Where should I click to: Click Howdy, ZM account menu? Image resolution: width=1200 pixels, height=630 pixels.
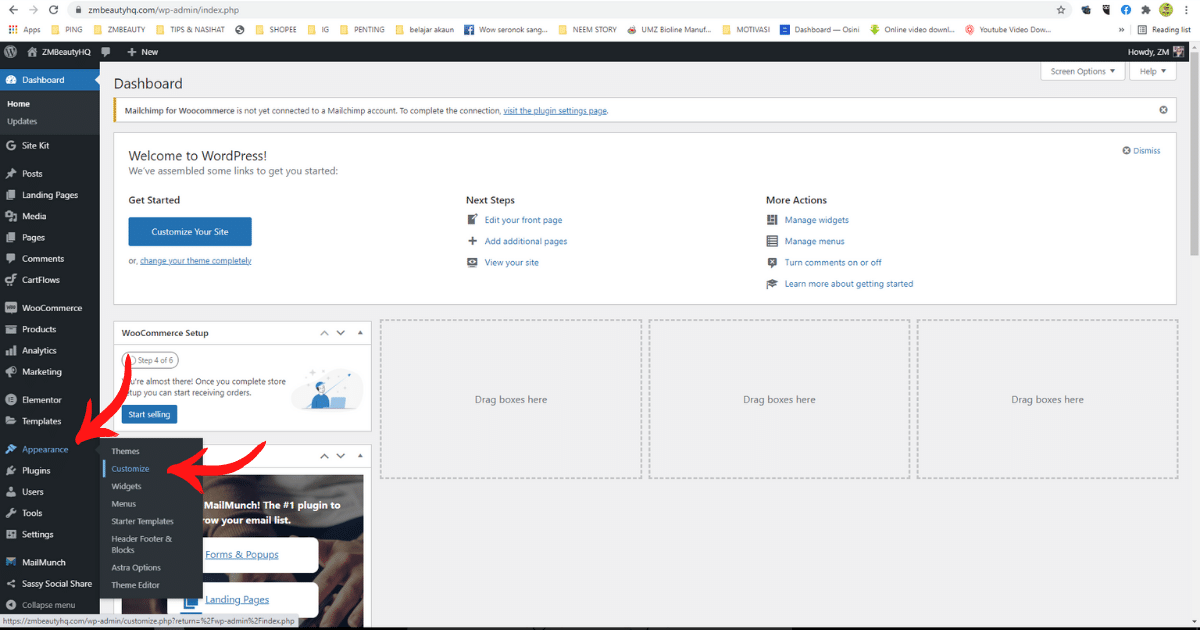click(1157, 51)
